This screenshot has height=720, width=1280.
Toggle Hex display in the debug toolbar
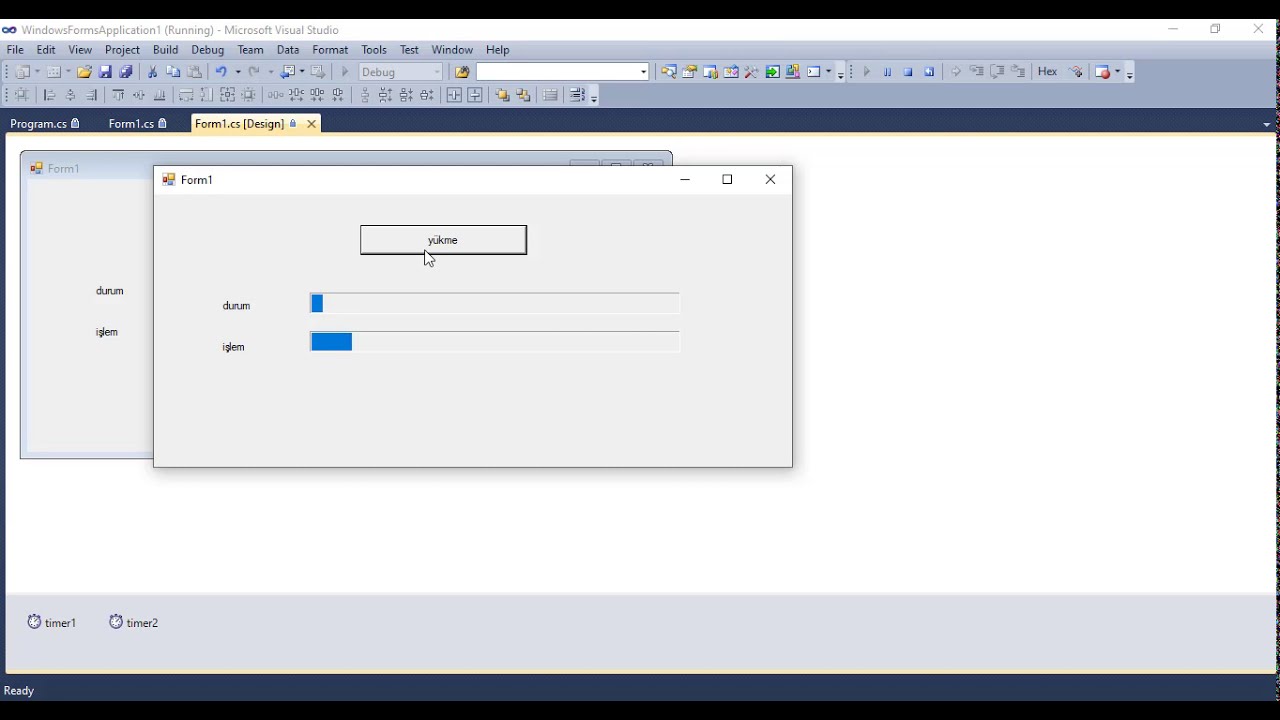tap(1047, 72)
